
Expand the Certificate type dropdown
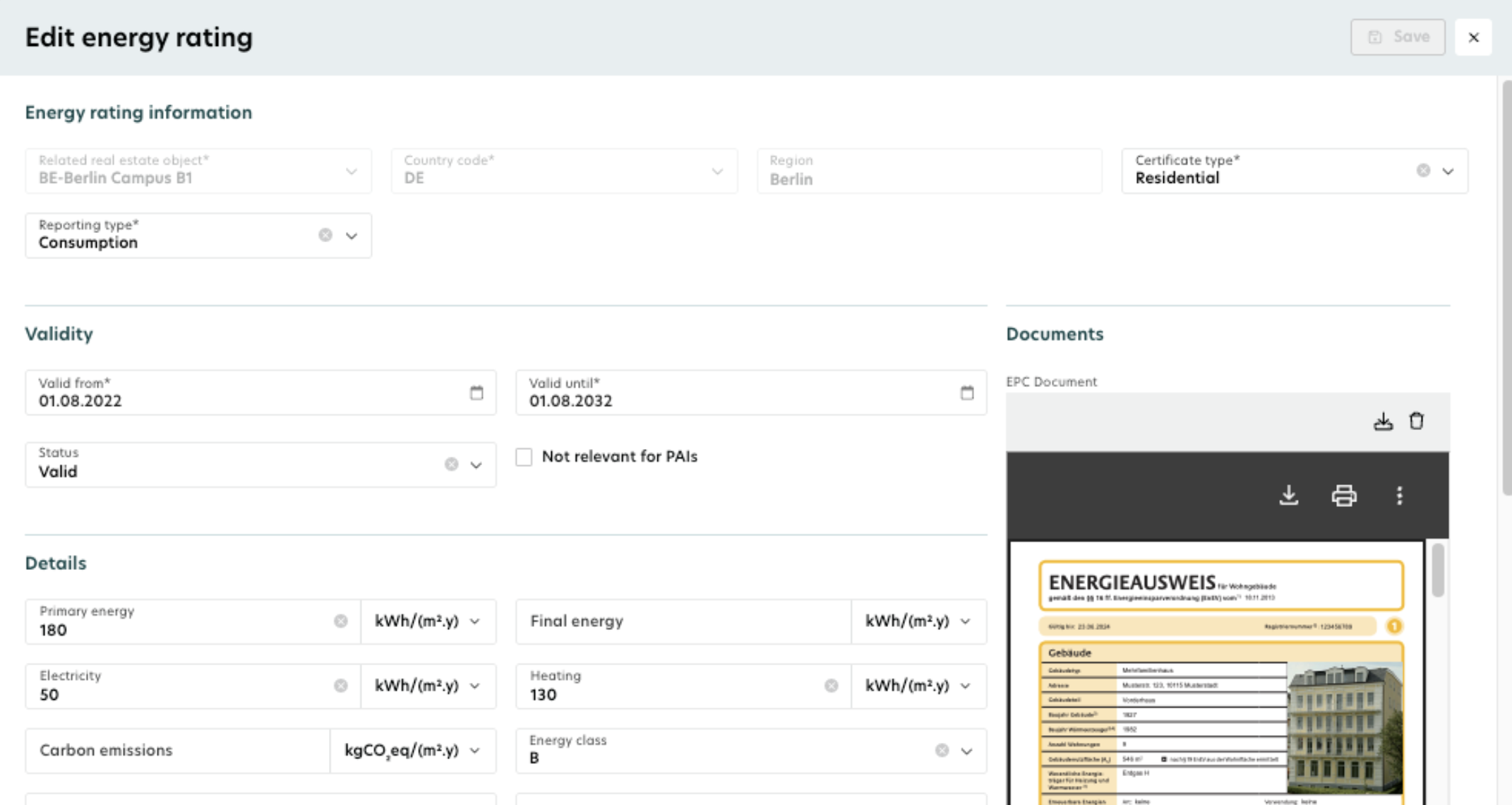point(1448,171)
